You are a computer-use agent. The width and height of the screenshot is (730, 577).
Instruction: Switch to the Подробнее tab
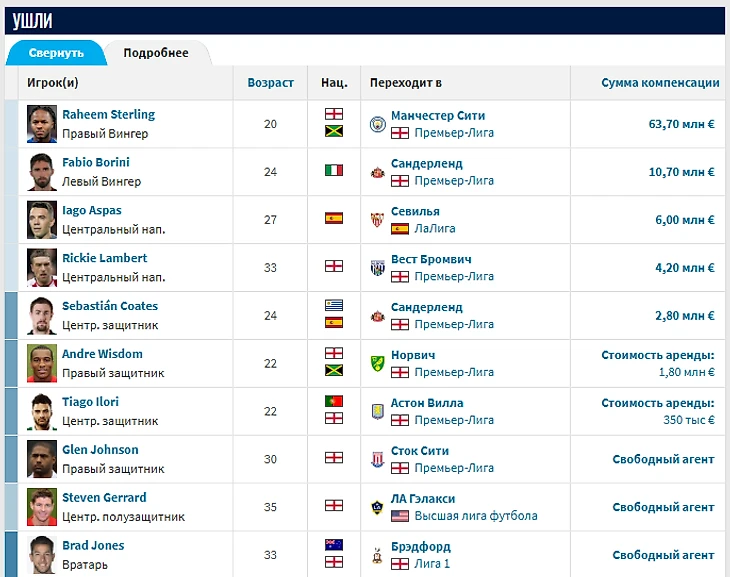click(156, 53)
